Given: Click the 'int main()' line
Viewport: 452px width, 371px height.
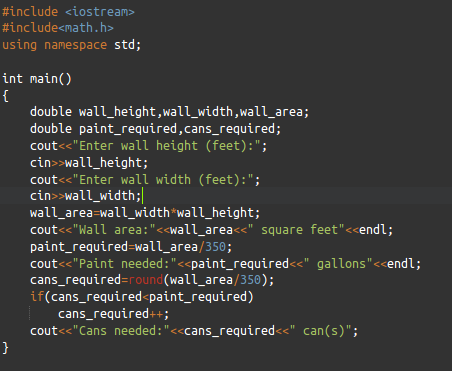Looking at the screenshot, I should [37, 79].
